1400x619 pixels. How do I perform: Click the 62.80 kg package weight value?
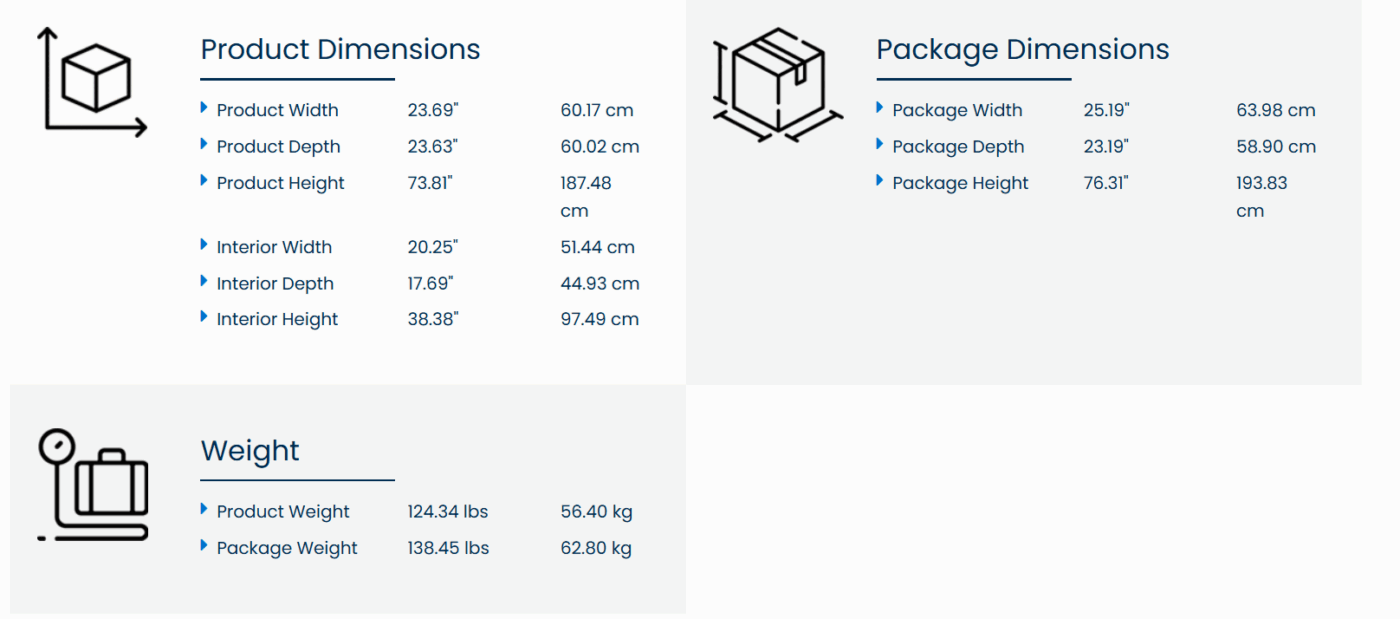tap(596, 548)
